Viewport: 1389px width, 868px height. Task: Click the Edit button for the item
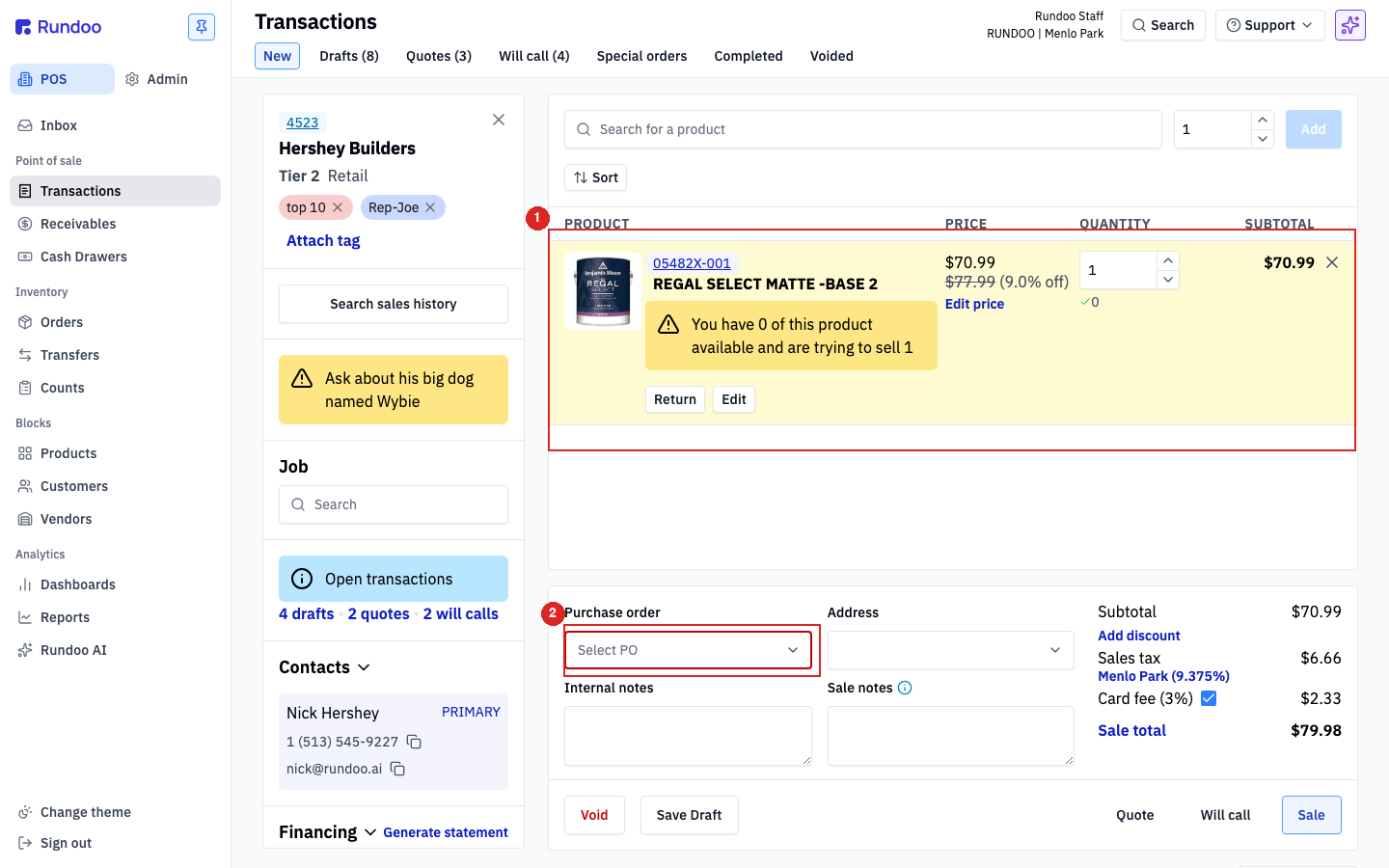pos(734,399)
